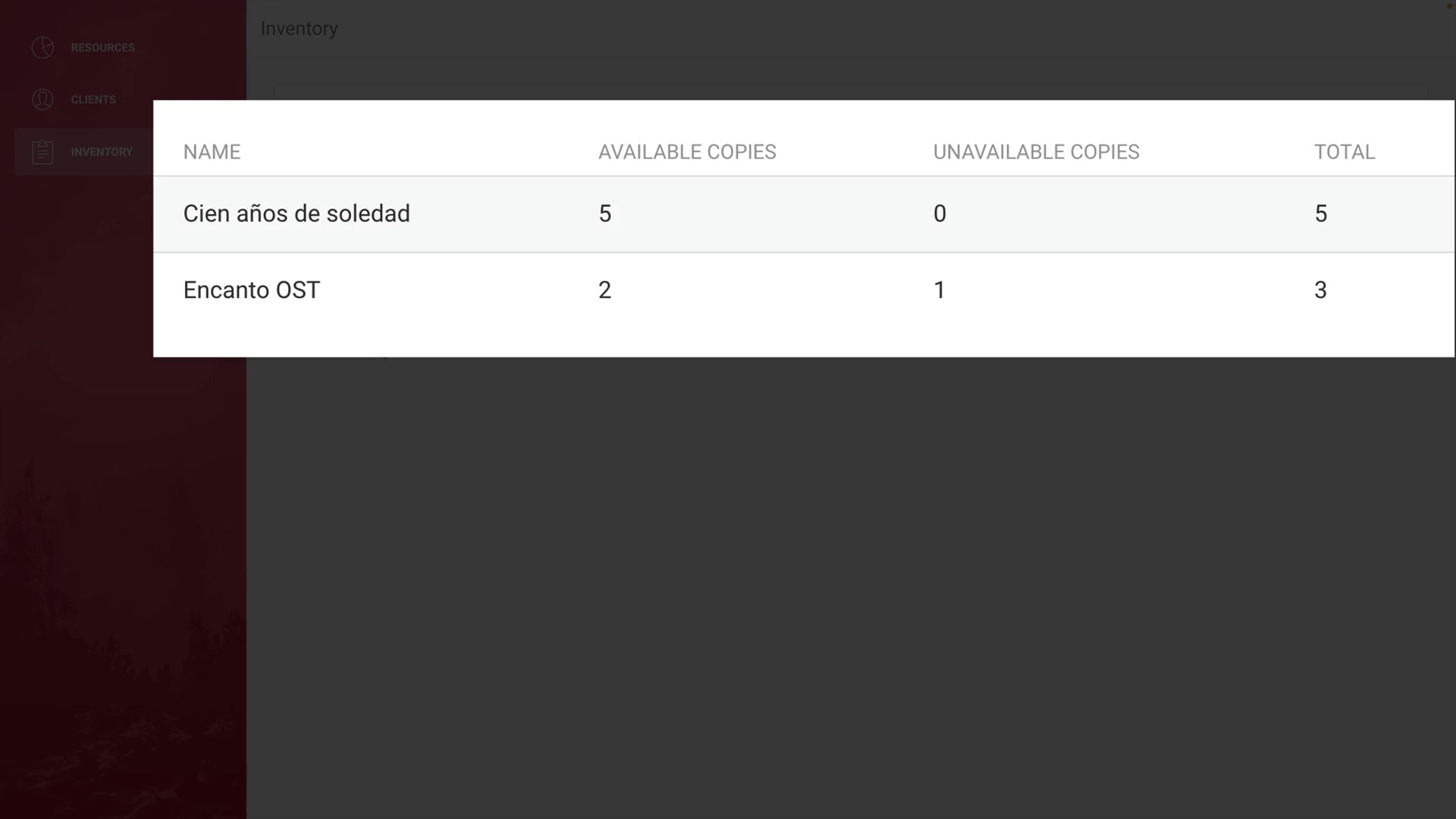Click available copies value for Encanto OST

[x=604, y=290]
